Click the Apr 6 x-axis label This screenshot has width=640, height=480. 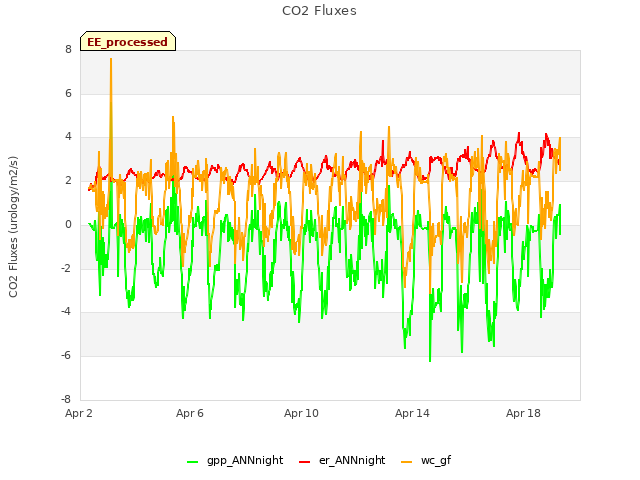[x=190, y=413]
